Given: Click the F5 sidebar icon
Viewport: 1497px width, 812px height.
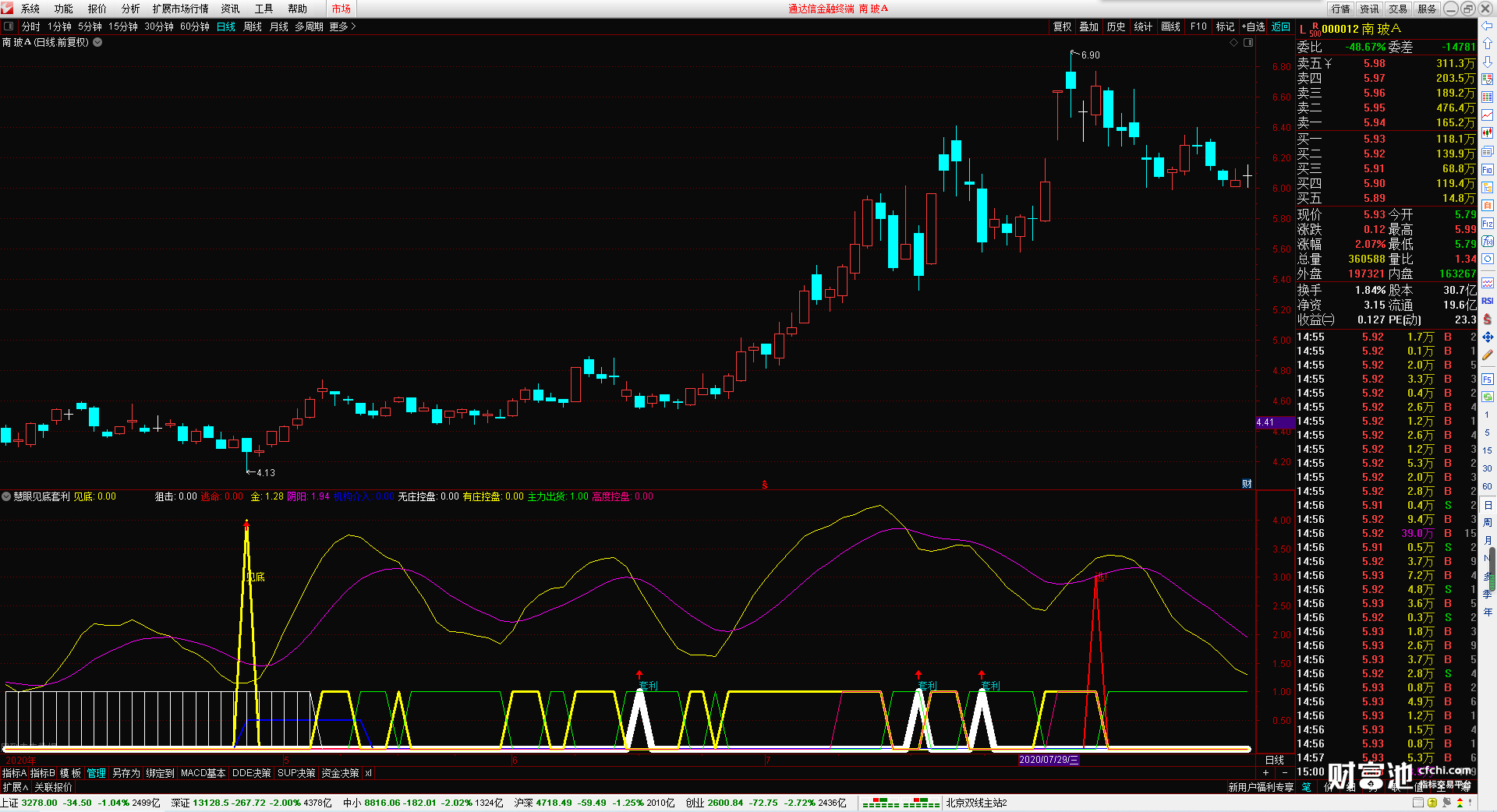Looking at the screenshot, I should (x=1488, y=380).
